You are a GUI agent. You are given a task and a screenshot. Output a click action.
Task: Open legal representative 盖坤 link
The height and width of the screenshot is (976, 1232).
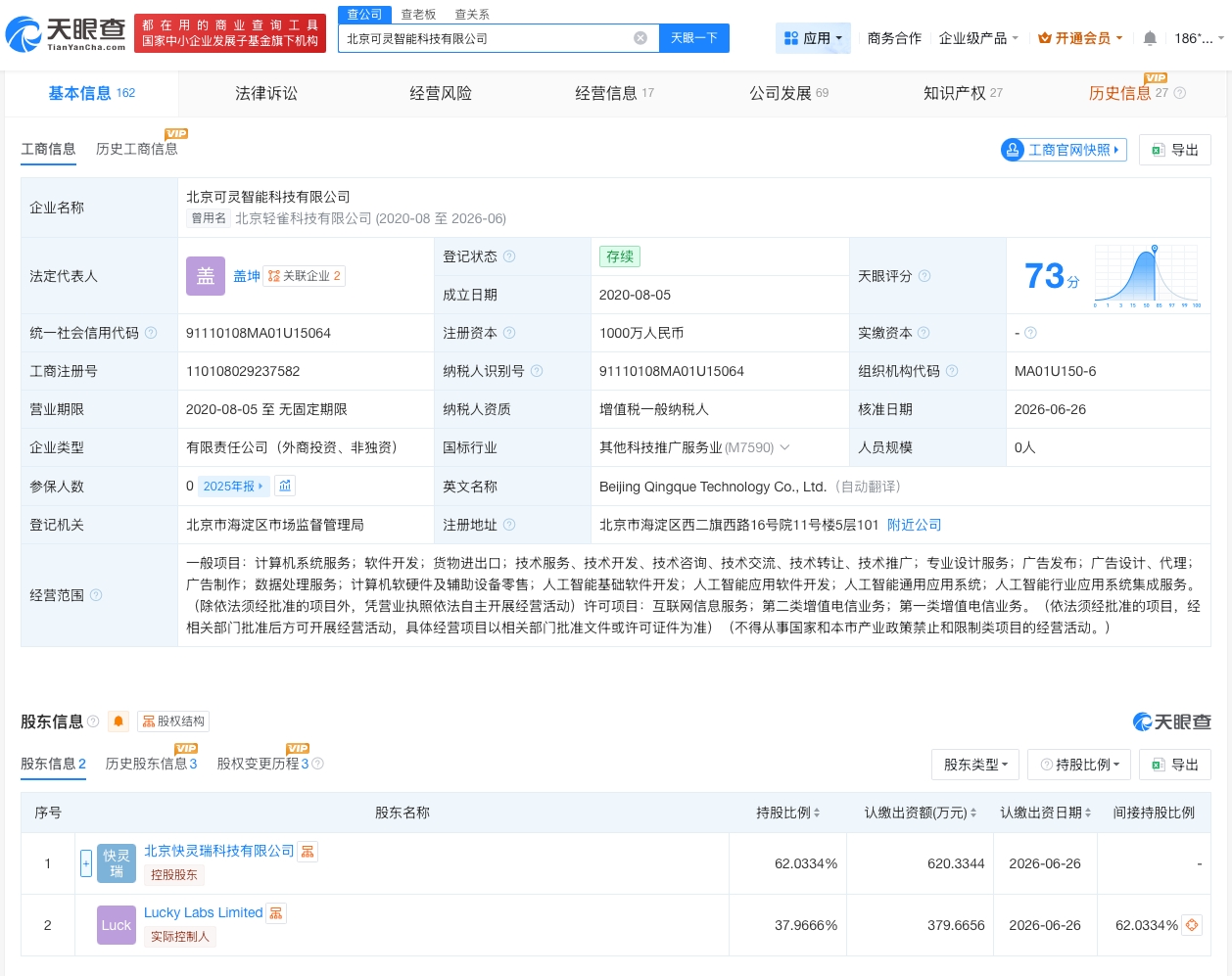(x=247, y=276)
